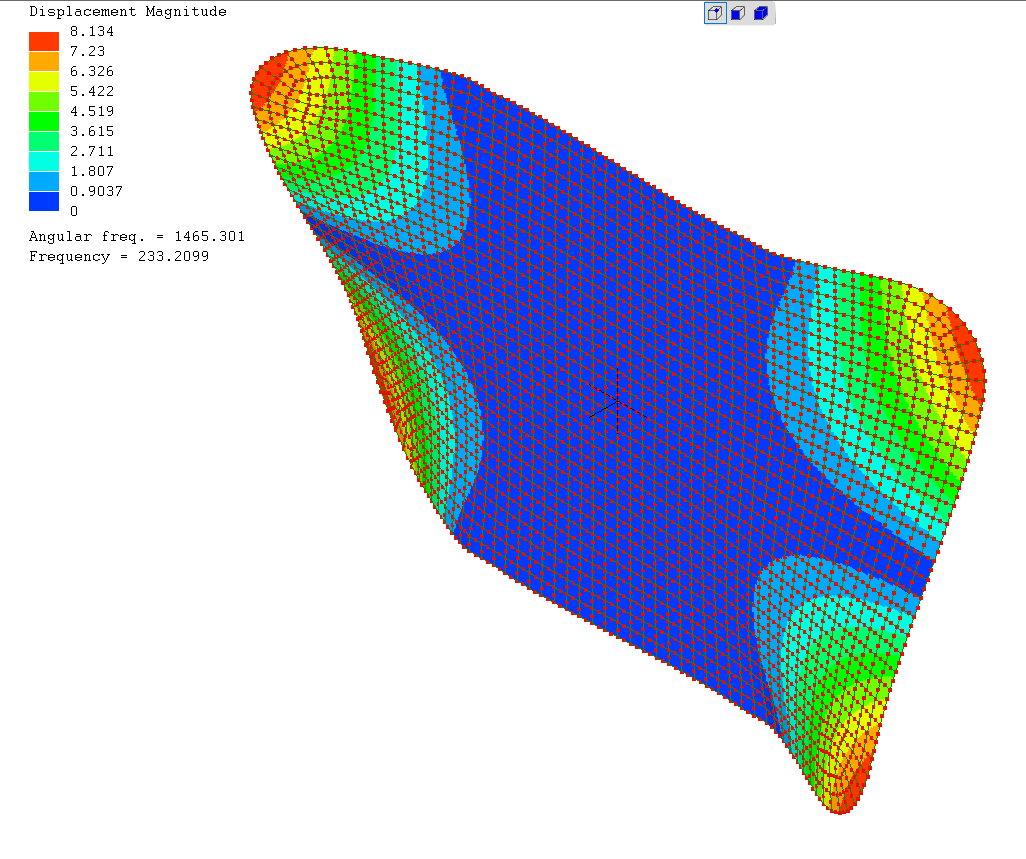This screenshot has width=1026, height=859.
Task: Click the 'Angular freq. = 1465.301' text
Action: tap(137, 236)
